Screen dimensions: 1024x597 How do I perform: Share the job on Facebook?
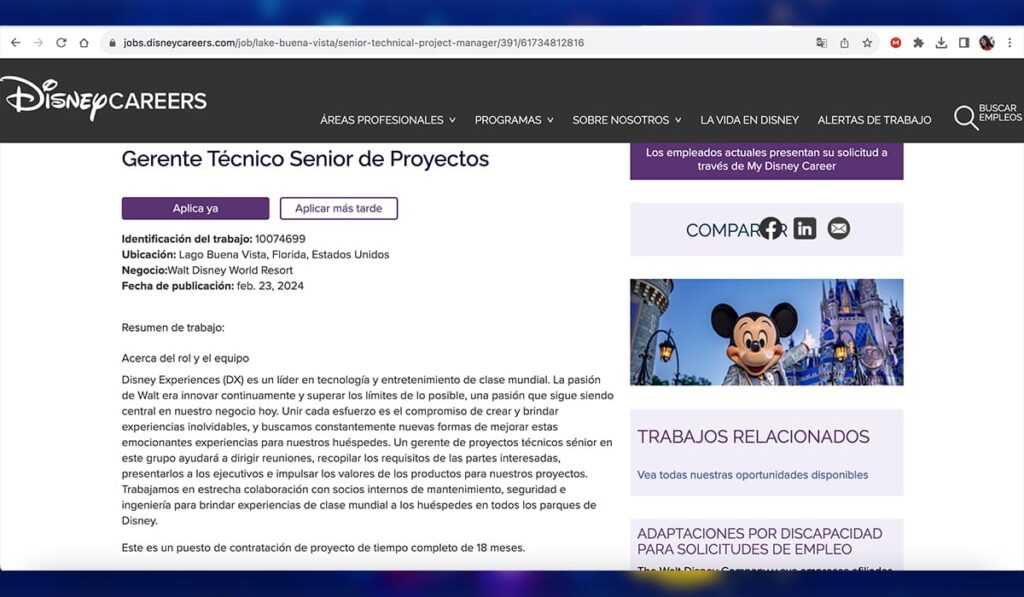pos(771,229)
